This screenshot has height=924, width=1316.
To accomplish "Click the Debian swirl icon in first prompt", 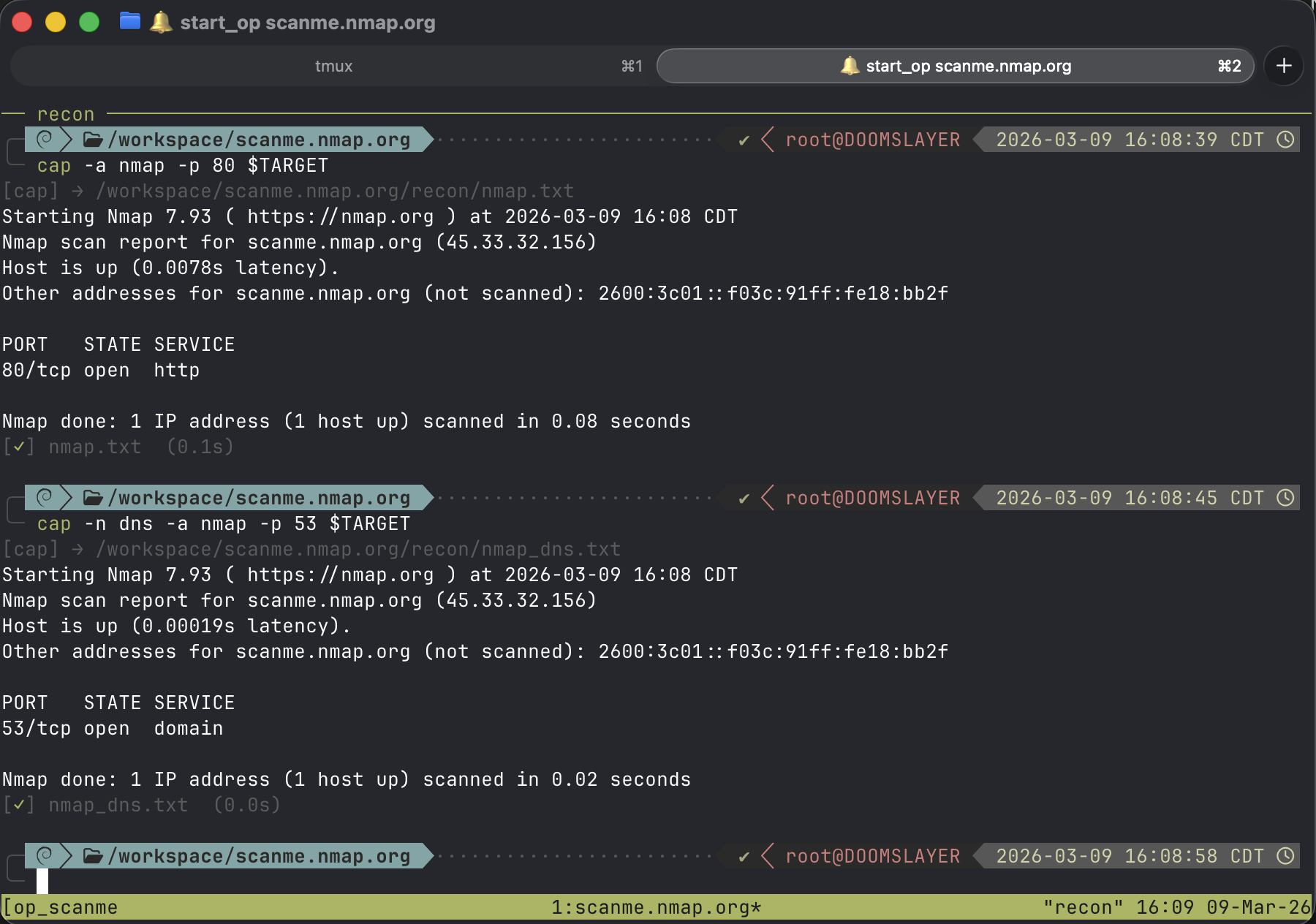I will [x=45, y=139].
